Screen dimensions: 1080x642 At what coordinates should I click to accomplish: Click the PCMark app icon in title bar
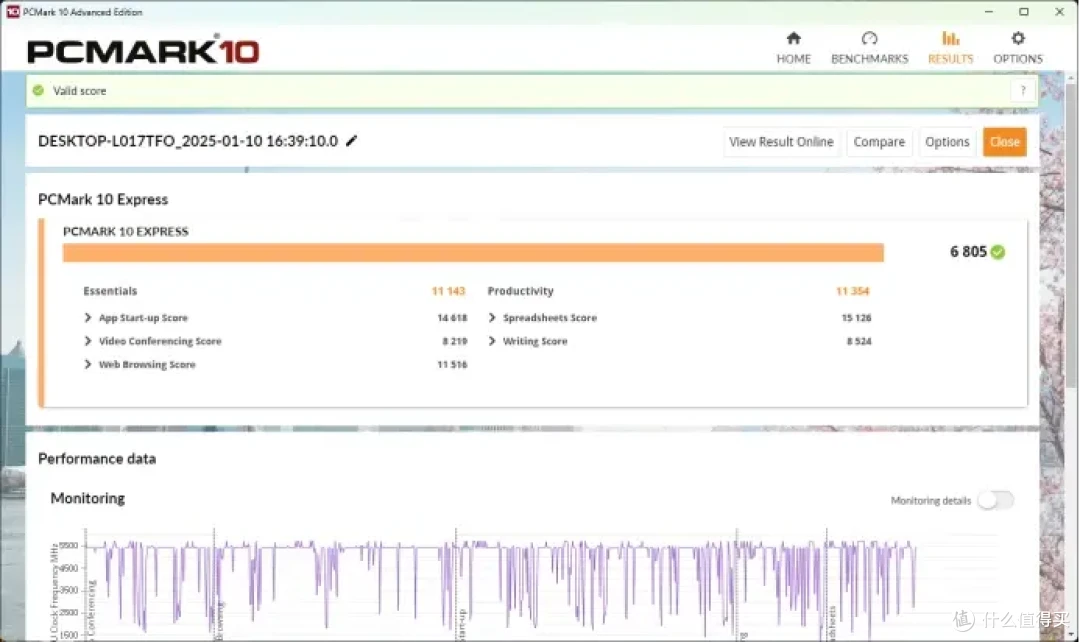[x=12, y=12]
